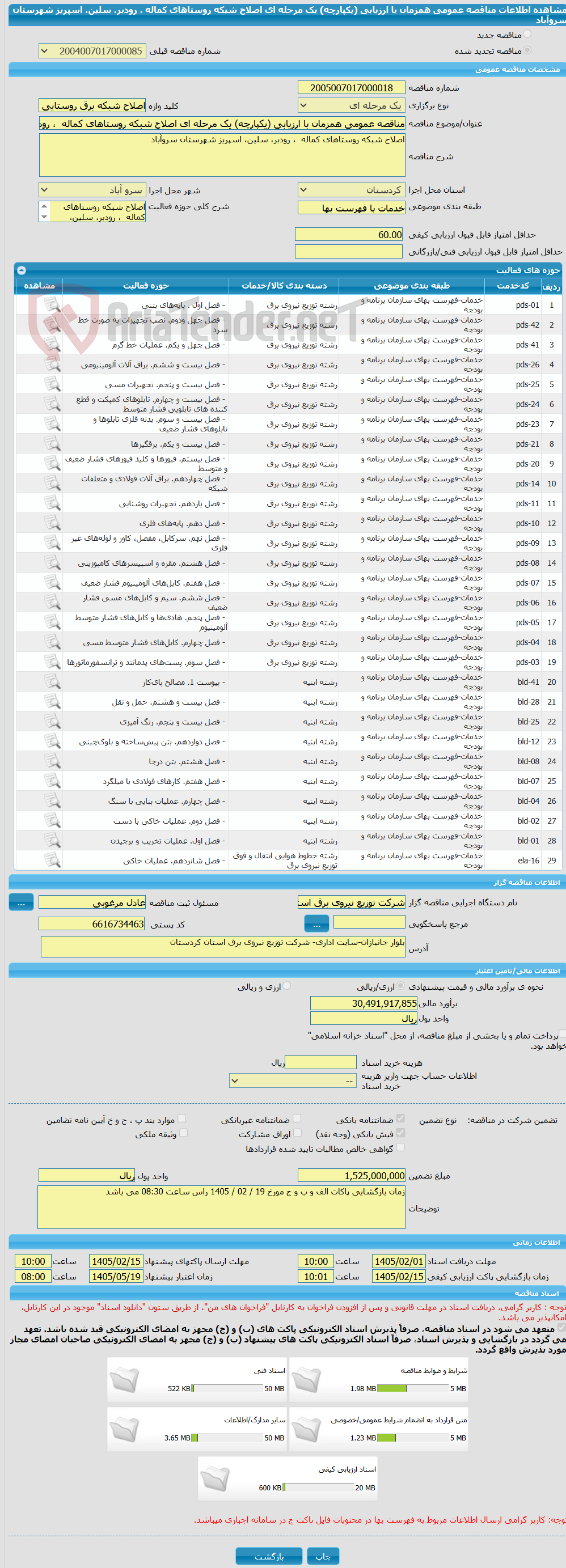Open view icon for row pds-04
The width and height of the screenshot is (566, 1568).
coord(52,642)
